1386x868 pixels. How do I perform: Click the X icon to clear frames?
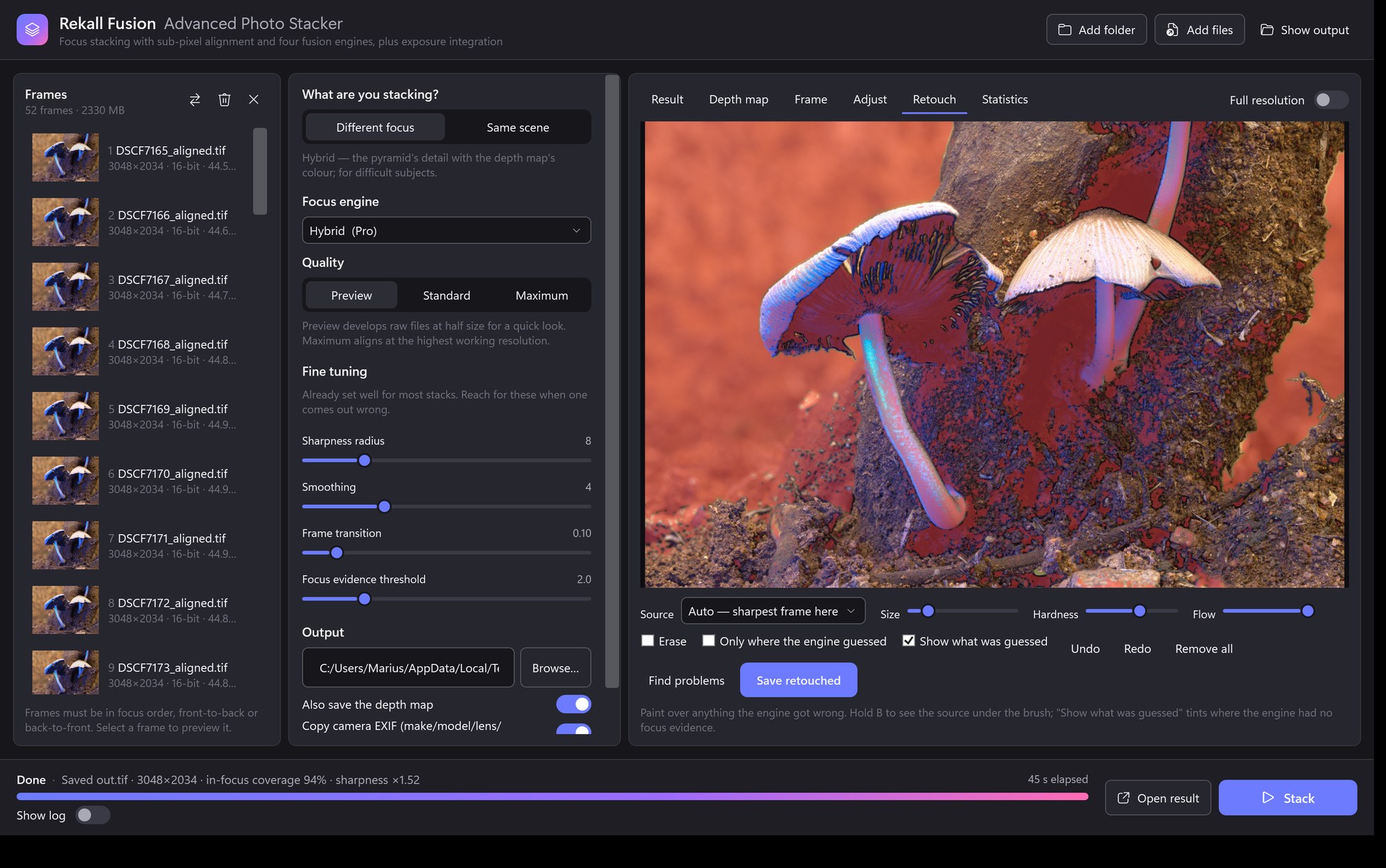coord(254,100)
